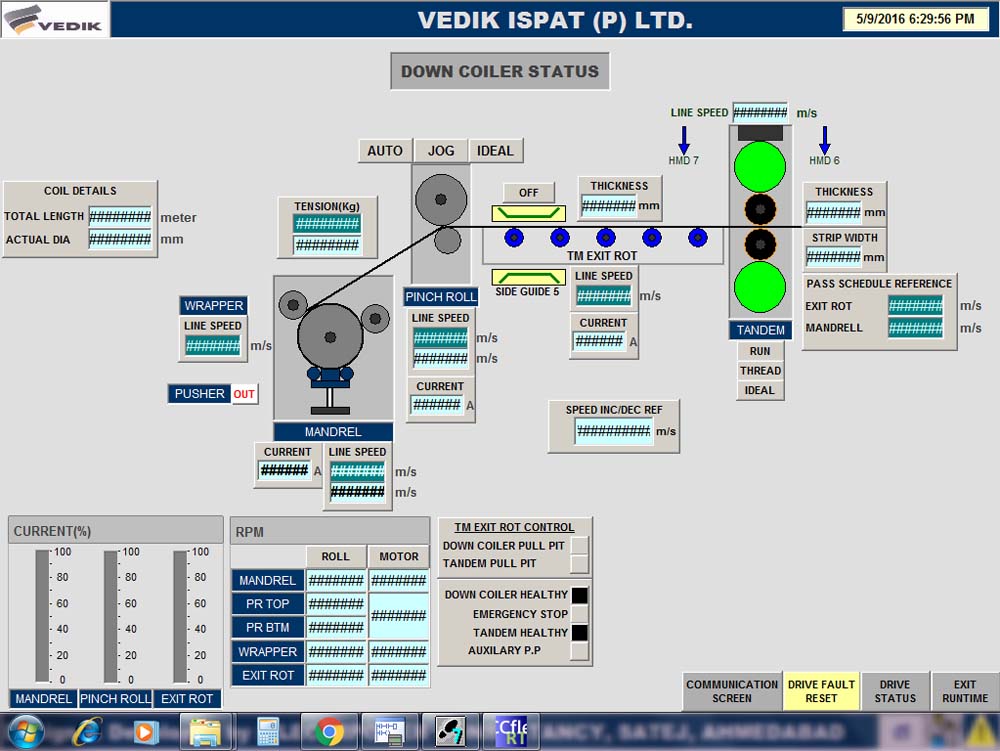The width and height of the screenshot is (1000, 751).
Task: Launch Internet Explorer from the taskbar
Action: 87,731
